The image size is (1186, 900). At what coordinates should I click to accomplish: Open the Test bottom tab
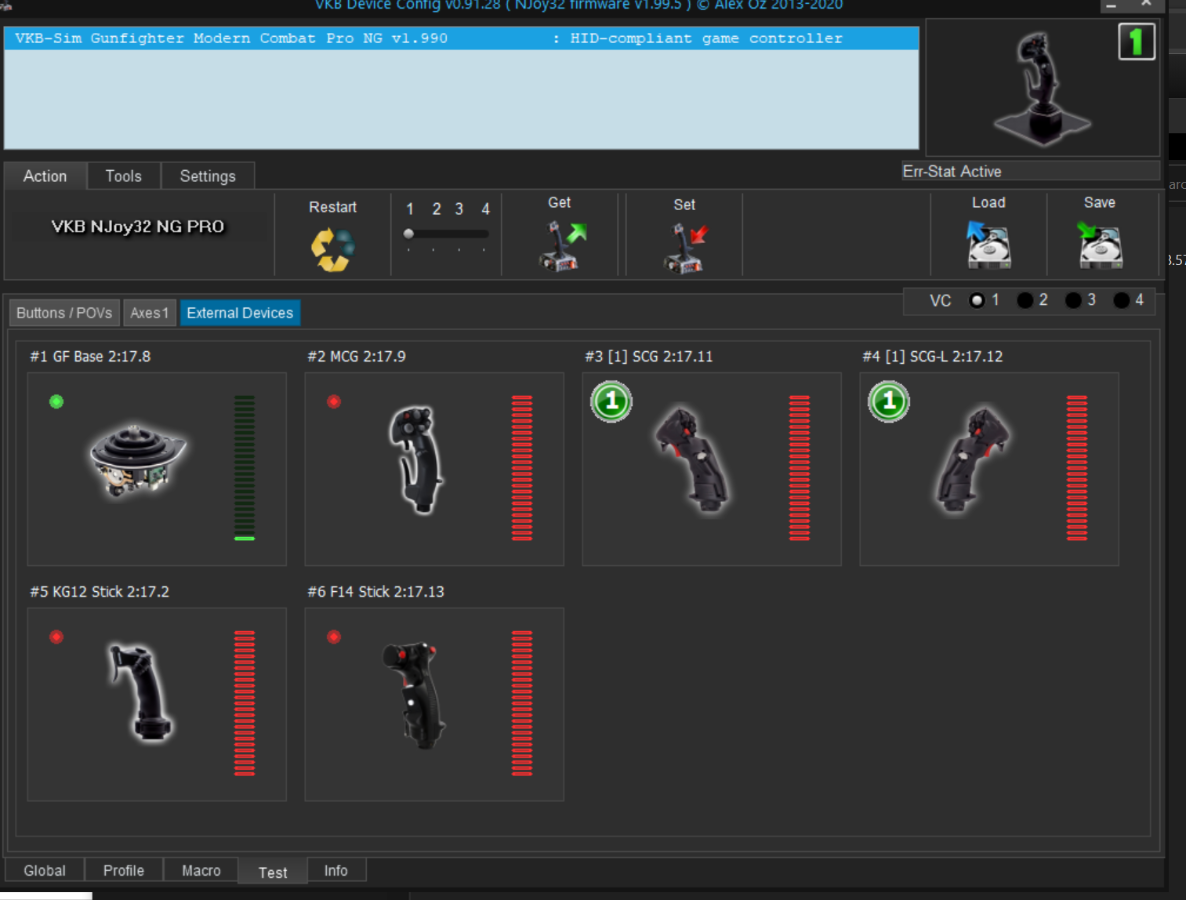[x=273, y=872]
